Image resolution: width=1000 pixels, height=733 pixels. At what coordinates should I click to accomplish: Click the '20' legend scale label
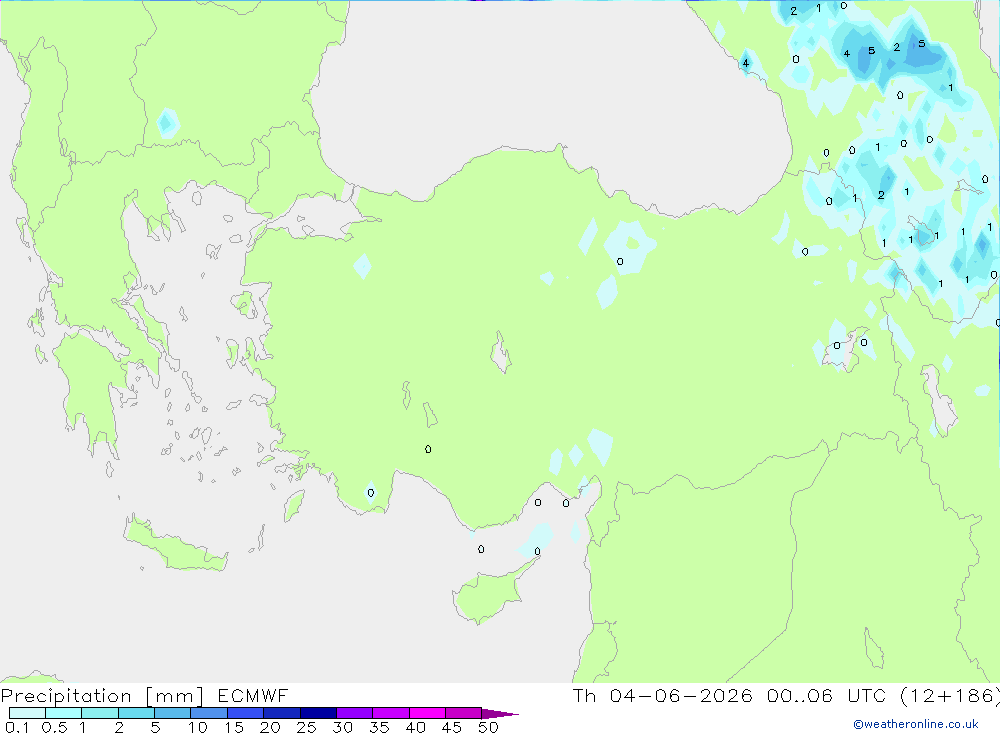click(x=270, y=727)
